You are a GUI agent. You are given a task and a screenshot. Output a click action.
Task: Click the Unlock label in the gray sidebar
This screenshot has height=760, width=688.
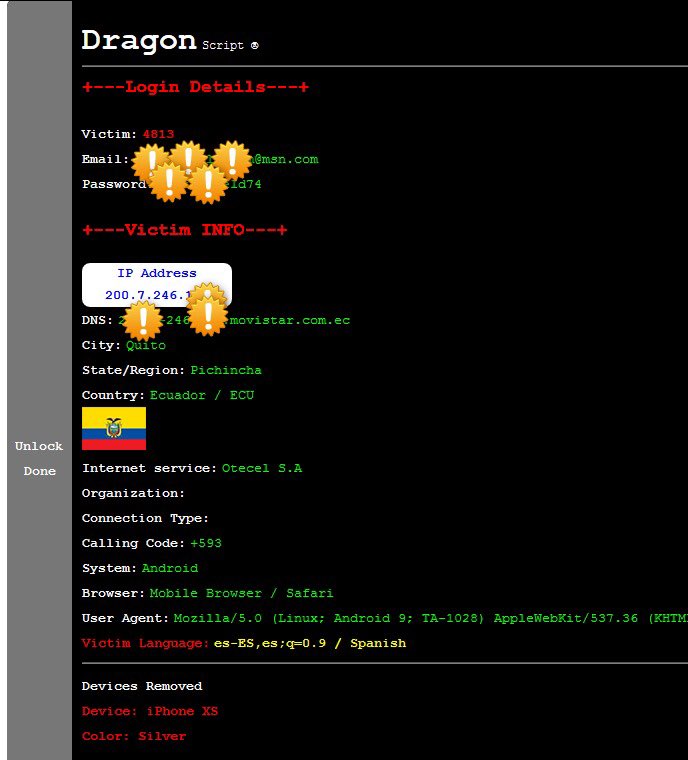39,446
